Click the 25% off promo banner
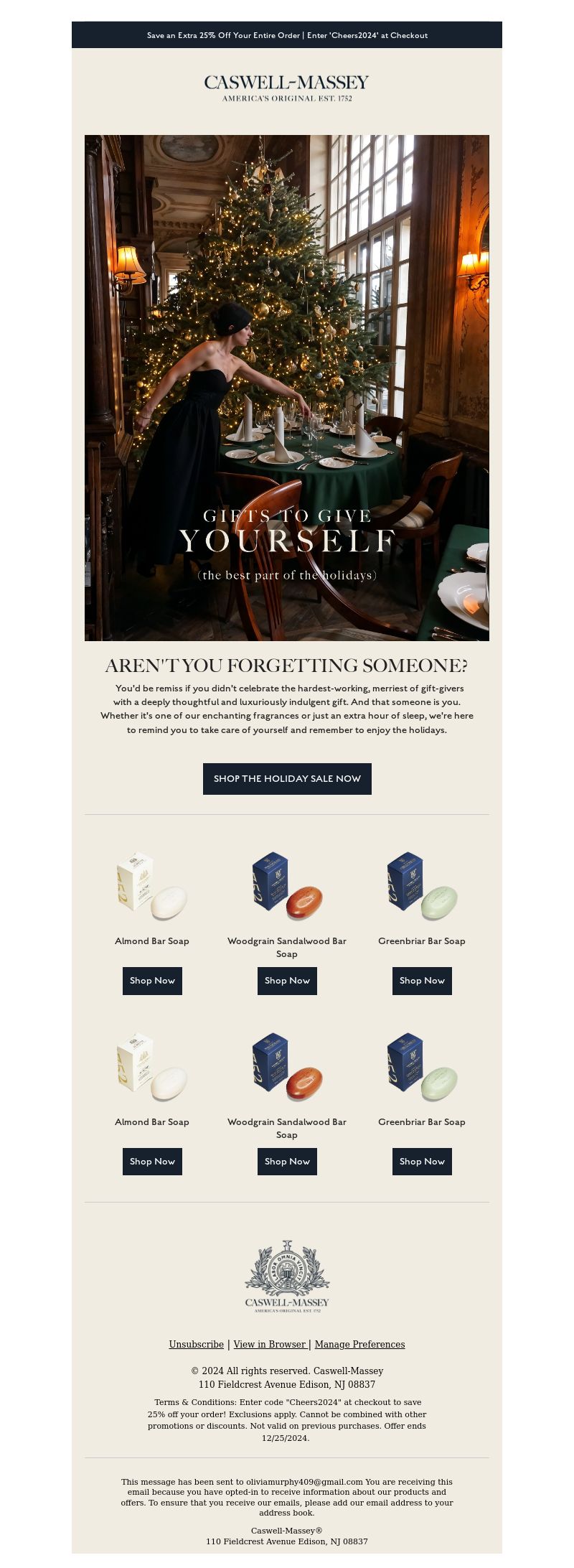Screen dimensions: 574x1568 [x=287, y=35]
